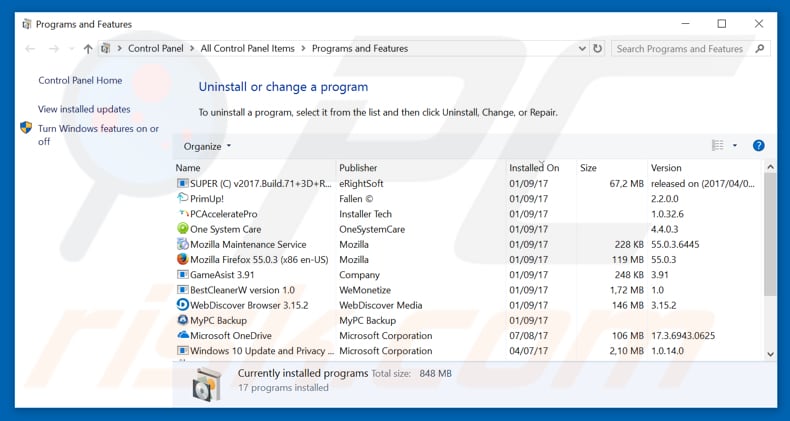
Task: Click the program list vertical scrollbar thumb
Action: pyautogui.click(x=770, y=235)
